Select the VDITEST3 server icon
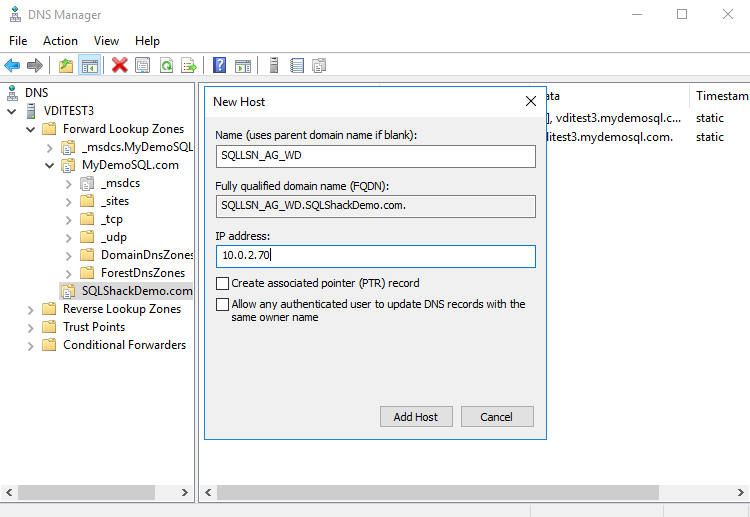The image size is (750, 517). [31, 111]
